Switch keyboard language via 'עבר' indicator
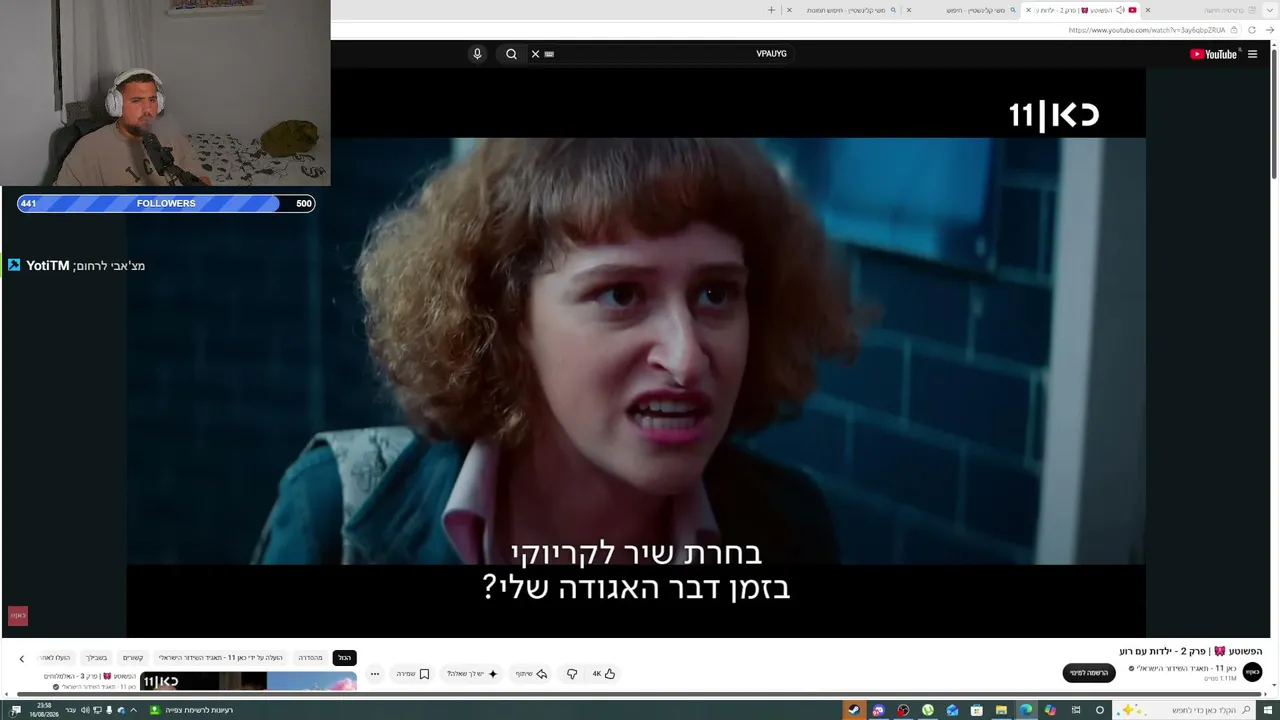The height and width of the screenshot is (720, 1280). [x=70, y=710]
